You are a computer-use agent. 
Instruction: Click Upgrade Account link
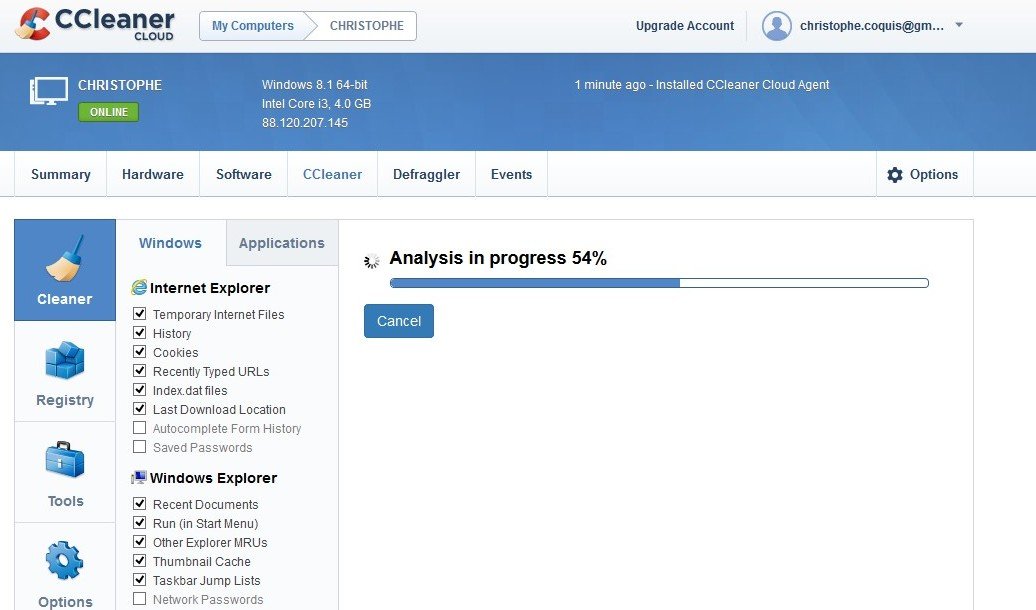pyautogui.click(x=684, y=26)
